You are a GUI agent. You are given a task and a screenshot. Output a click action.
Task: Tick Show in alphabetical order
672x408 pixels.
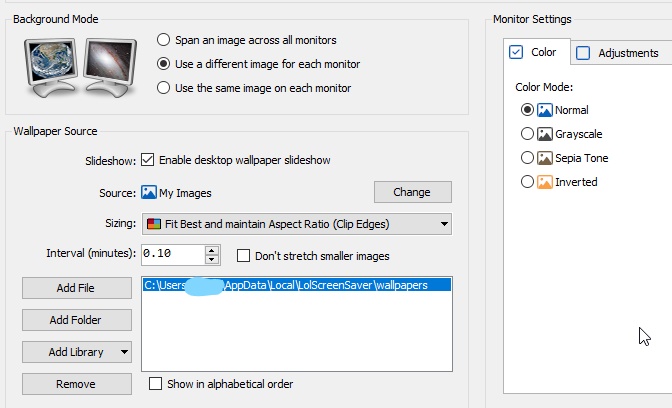(155, 384)
